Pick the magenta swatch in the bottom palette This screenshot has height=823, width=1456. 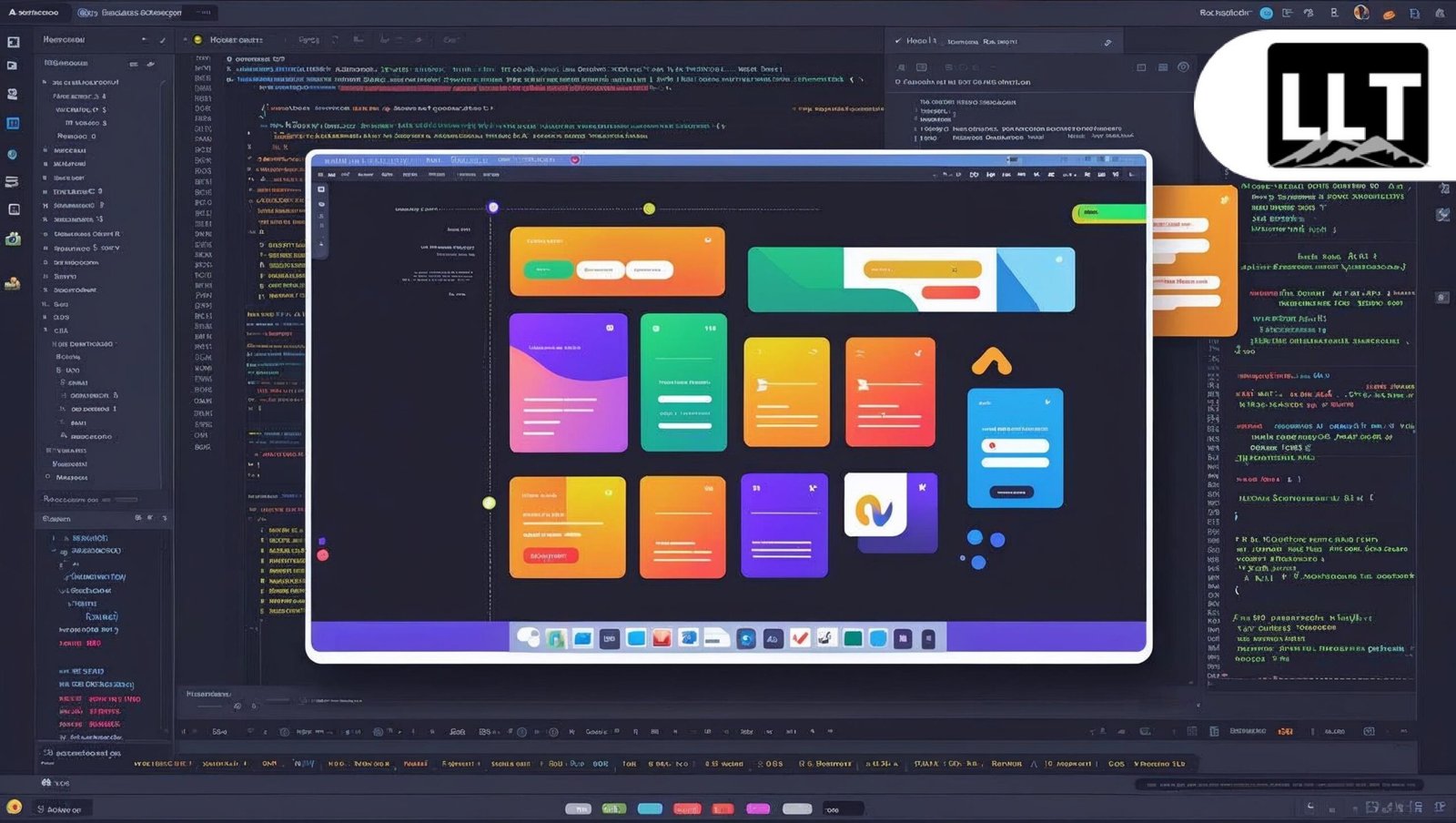coord(758,808)
